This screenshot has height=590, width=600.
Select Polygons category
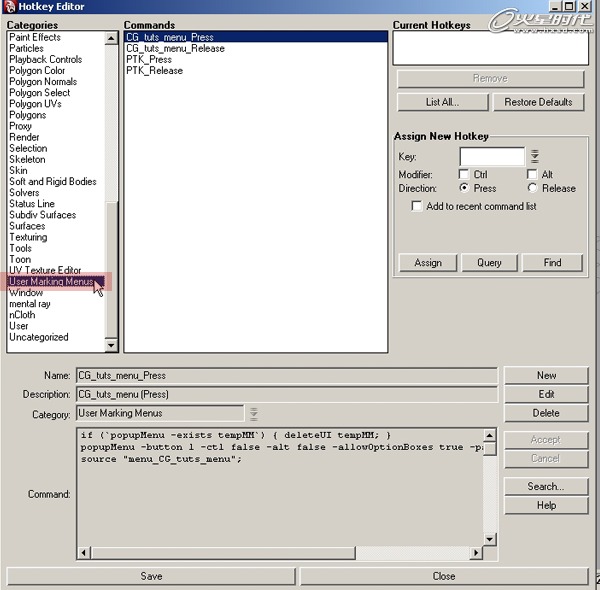[56, 115]
